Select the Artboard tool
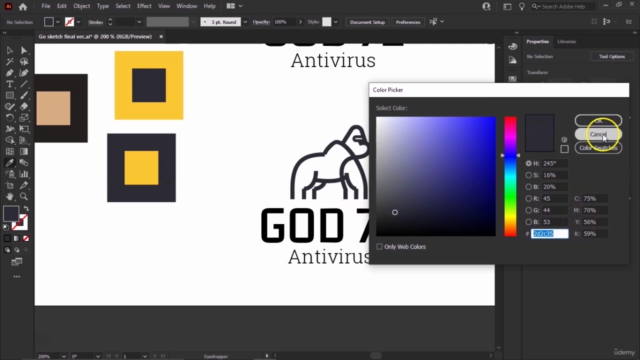This screenshot has height=360, width=640. click(x=9, y=185)
